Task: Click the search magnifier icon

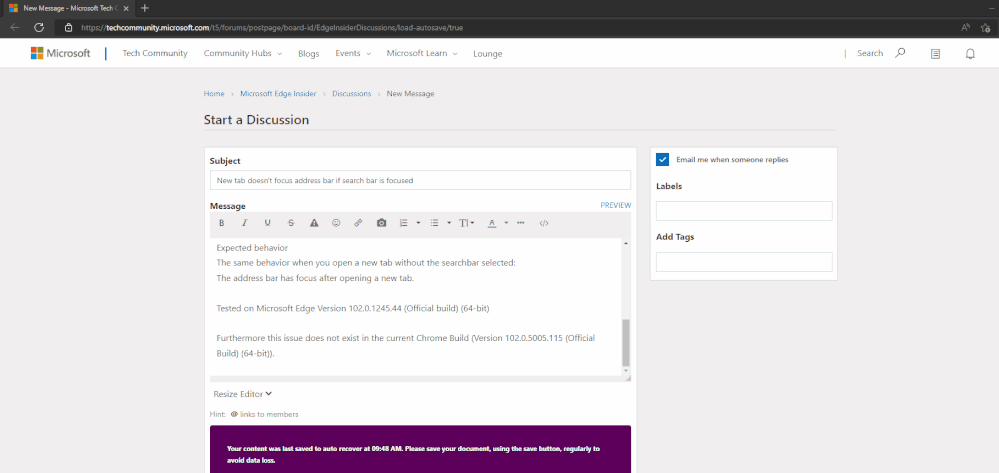Action: coord(900,53)
